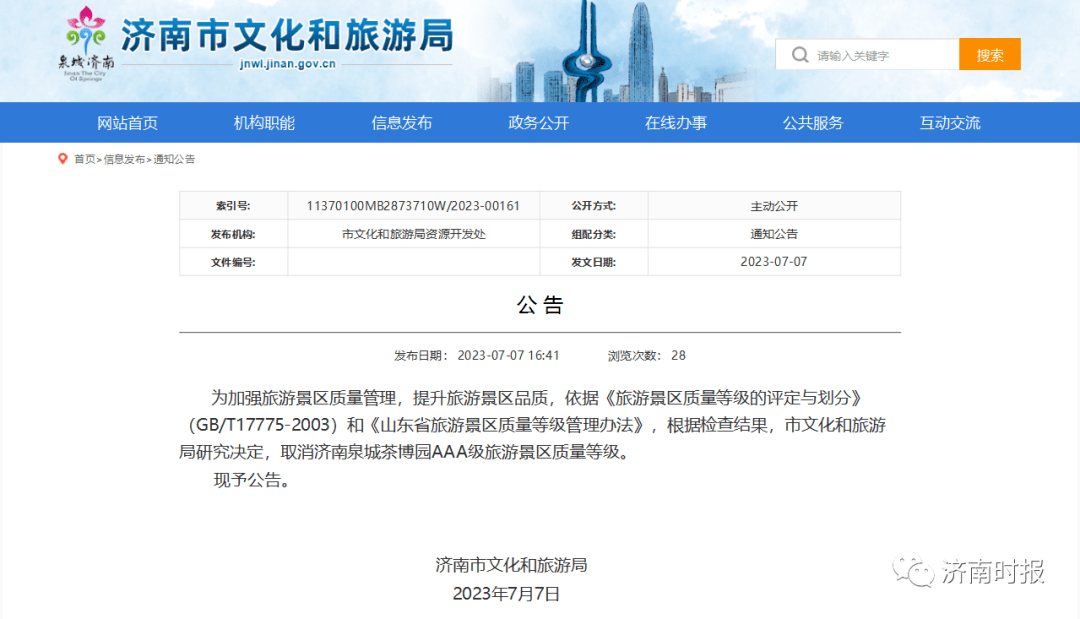Image resolution: width=1080 pixels, height=619 pixels.
Task: Select 信息发布 in the navigation bar
Action: click(401, 123)
